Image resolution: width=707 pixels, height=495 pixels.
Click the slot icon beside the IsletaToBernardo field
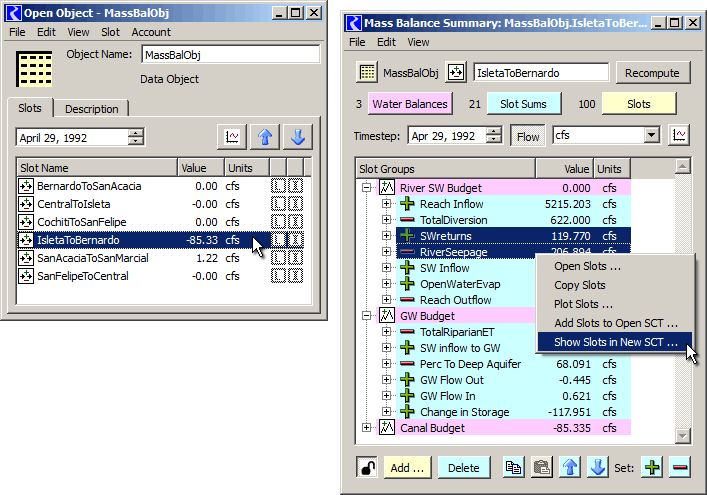pyautogui.click(x=456, y=72)
